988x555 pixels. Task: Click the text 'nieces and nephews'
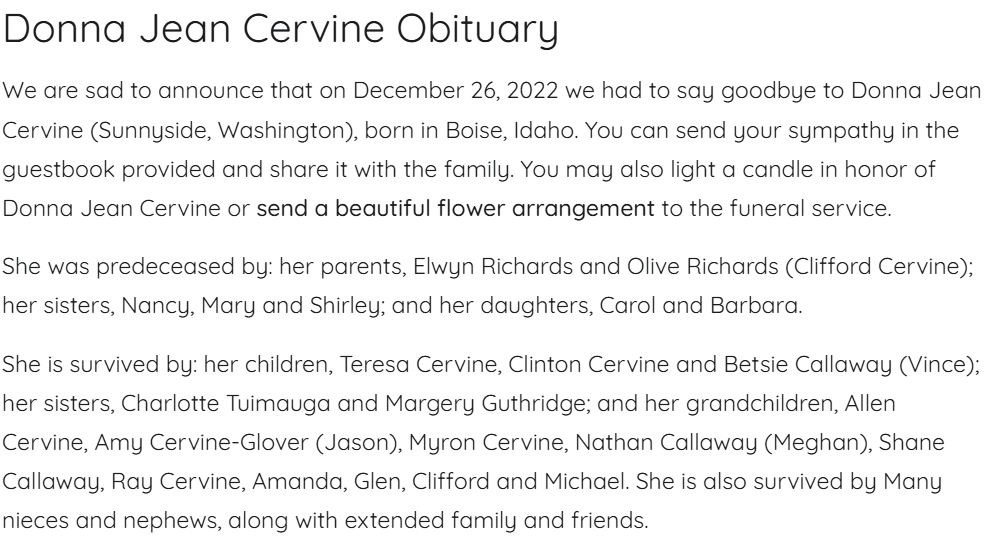(100, 521)
